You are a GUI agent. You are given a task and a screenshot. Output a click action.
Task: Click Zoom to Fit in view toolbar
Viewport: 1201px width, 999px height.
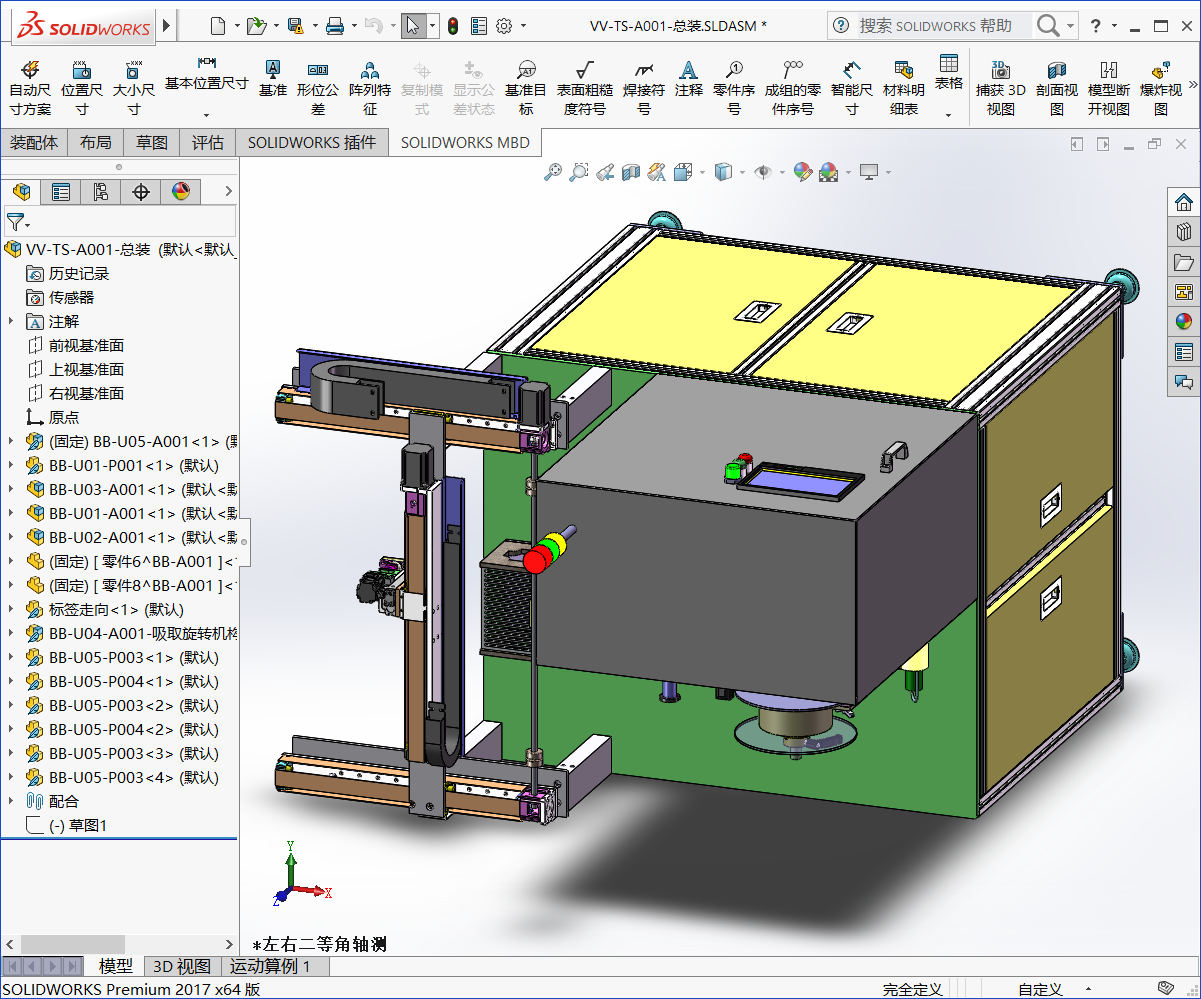[553, 172]
